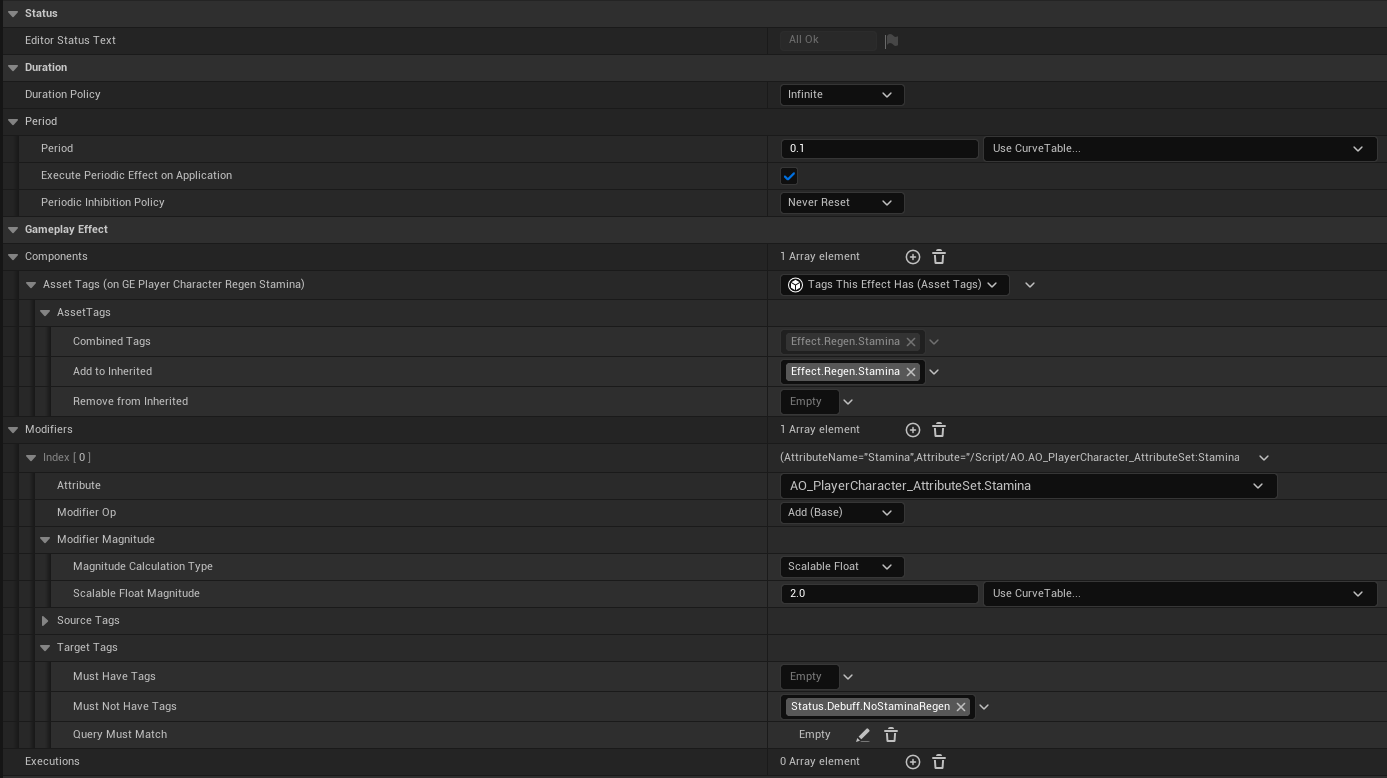Open Attribute dropdown AO_PlayerCharacter_AttributeSet.Stamina

tap(1028, 486)
